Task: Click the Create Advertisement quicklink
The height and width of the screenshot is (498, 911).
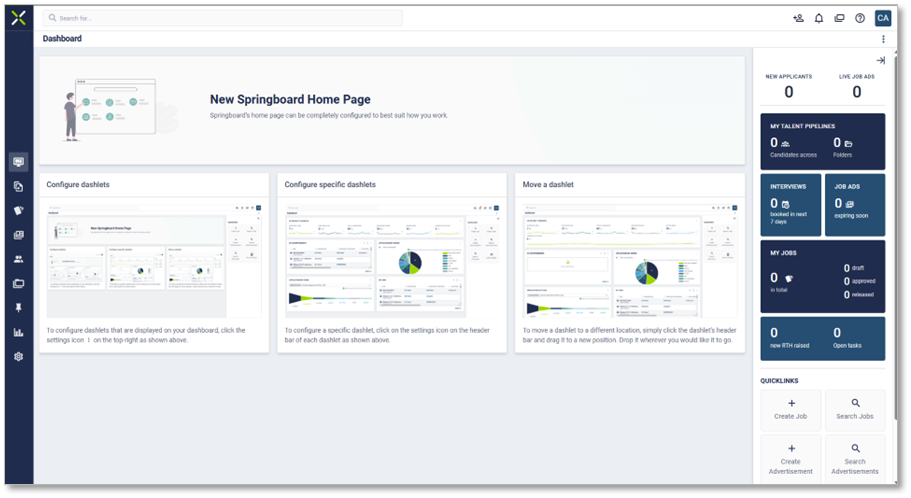Action: (791, 458)
